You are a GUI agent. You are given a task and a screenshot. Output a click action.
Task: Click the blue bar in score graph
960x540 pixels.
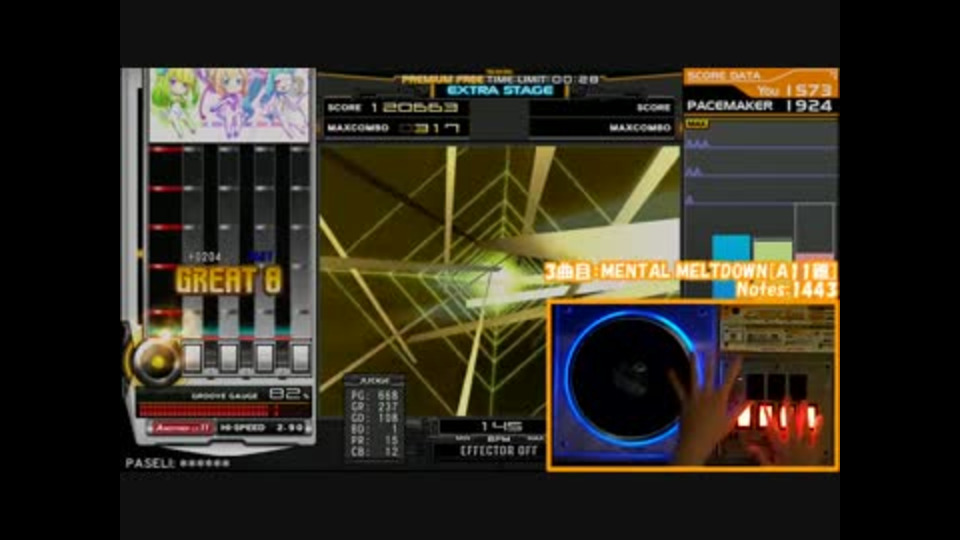click(731, 265)
